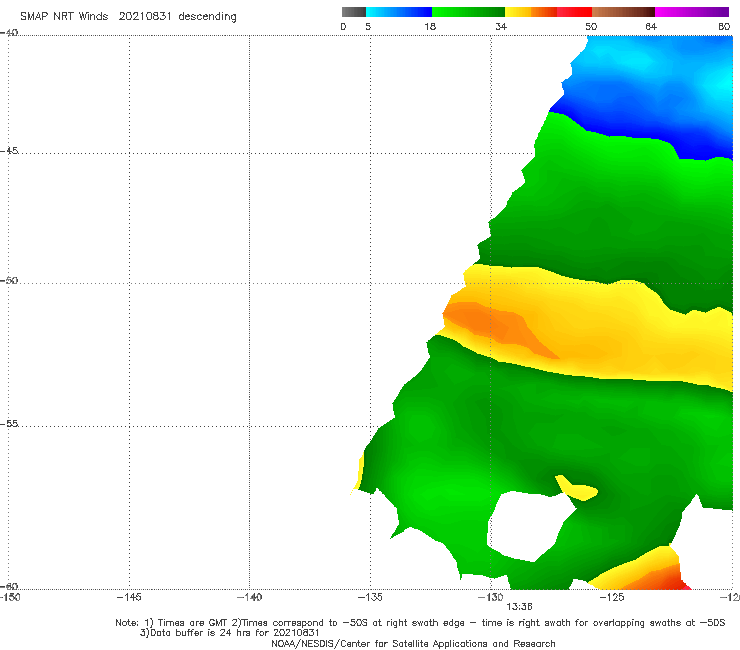
Task: Click the gray 0-5 segment of the color bar
Action: (354, 12)
